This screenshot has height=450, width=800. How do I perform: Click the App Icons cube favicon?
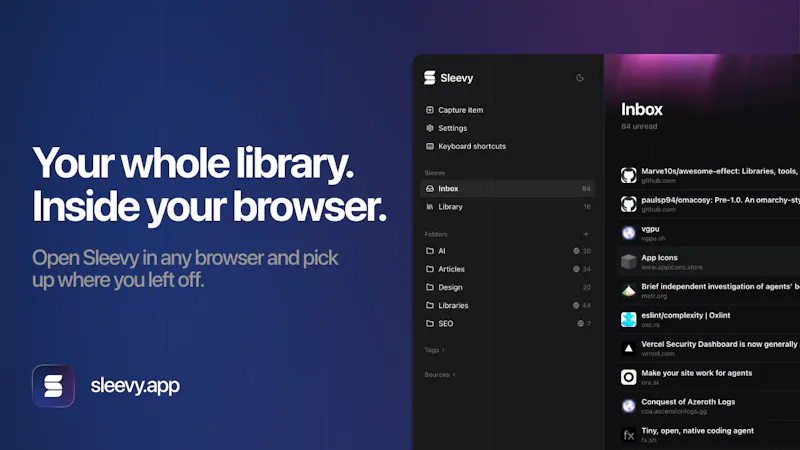point(629,262)
